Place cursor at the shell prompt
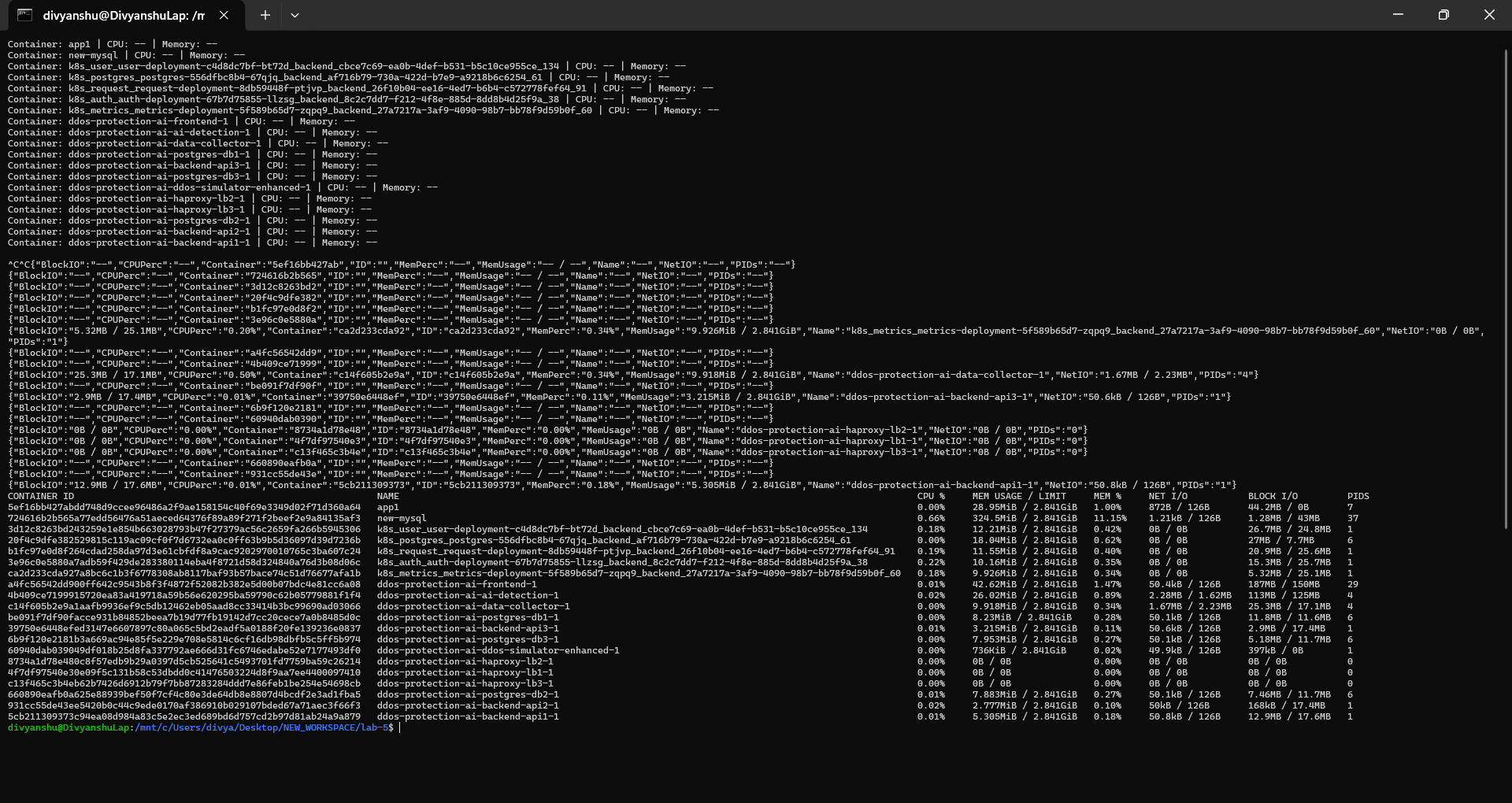This screenshot has height=803, width=1512. [400, 727]
